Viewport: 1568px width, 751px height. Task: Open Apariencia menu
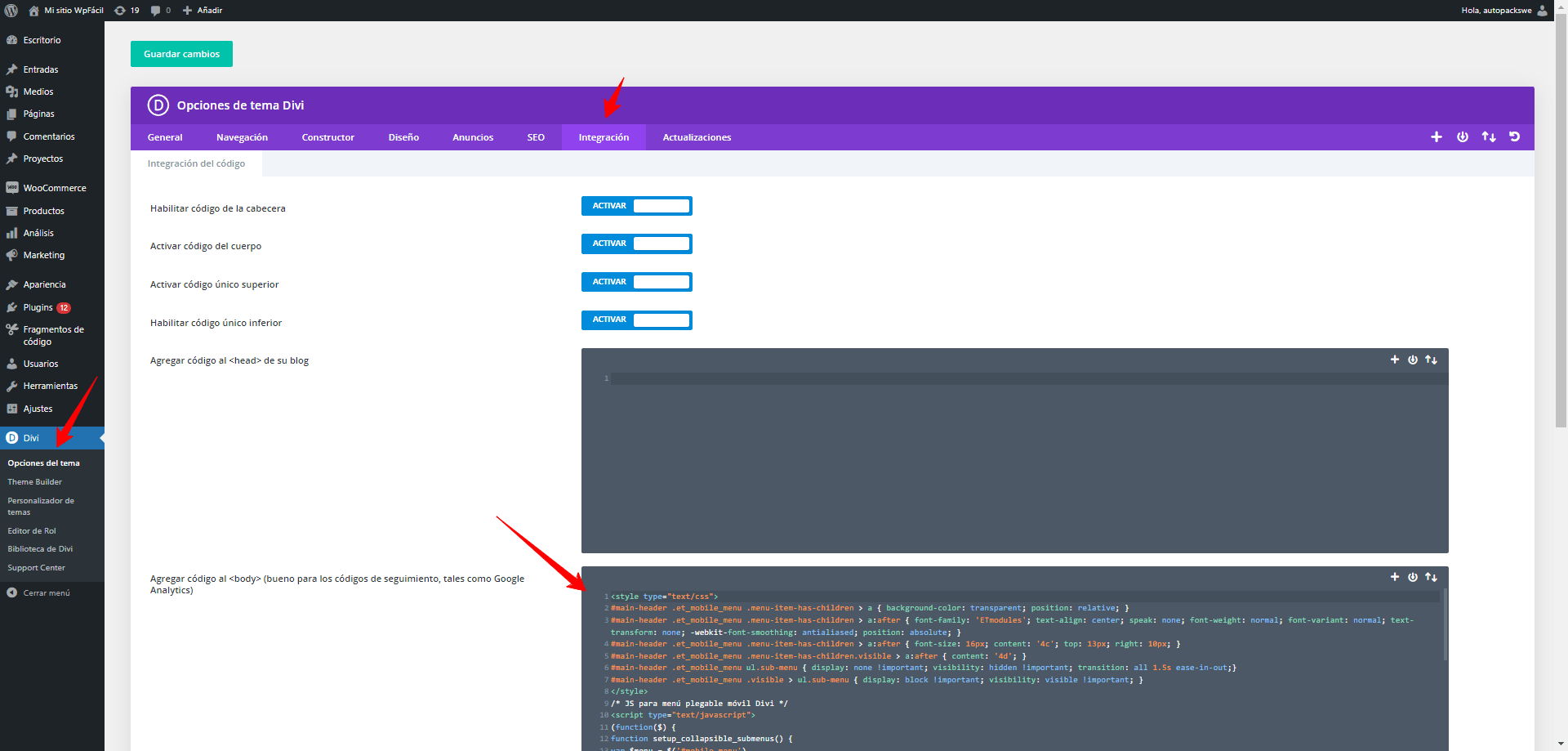(x=52, y=284)
